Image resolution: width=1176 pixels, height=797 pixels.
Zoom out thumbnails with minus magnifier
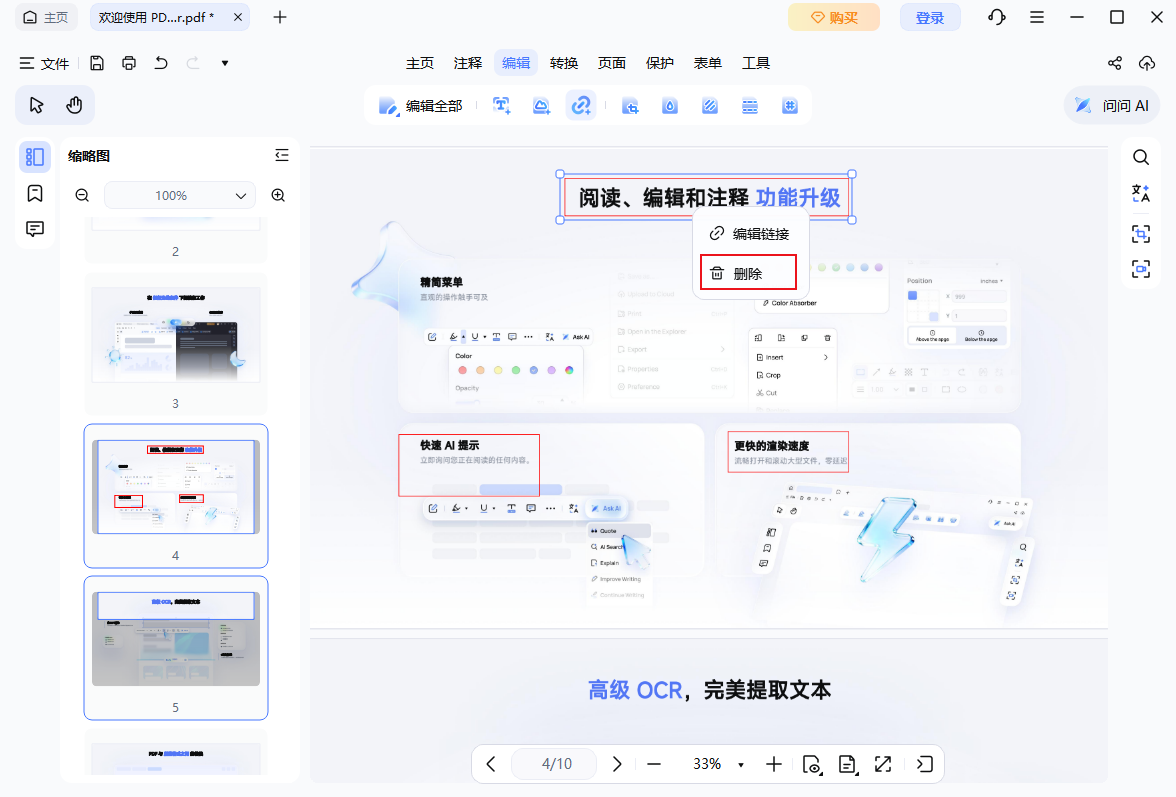pos(82,196)
